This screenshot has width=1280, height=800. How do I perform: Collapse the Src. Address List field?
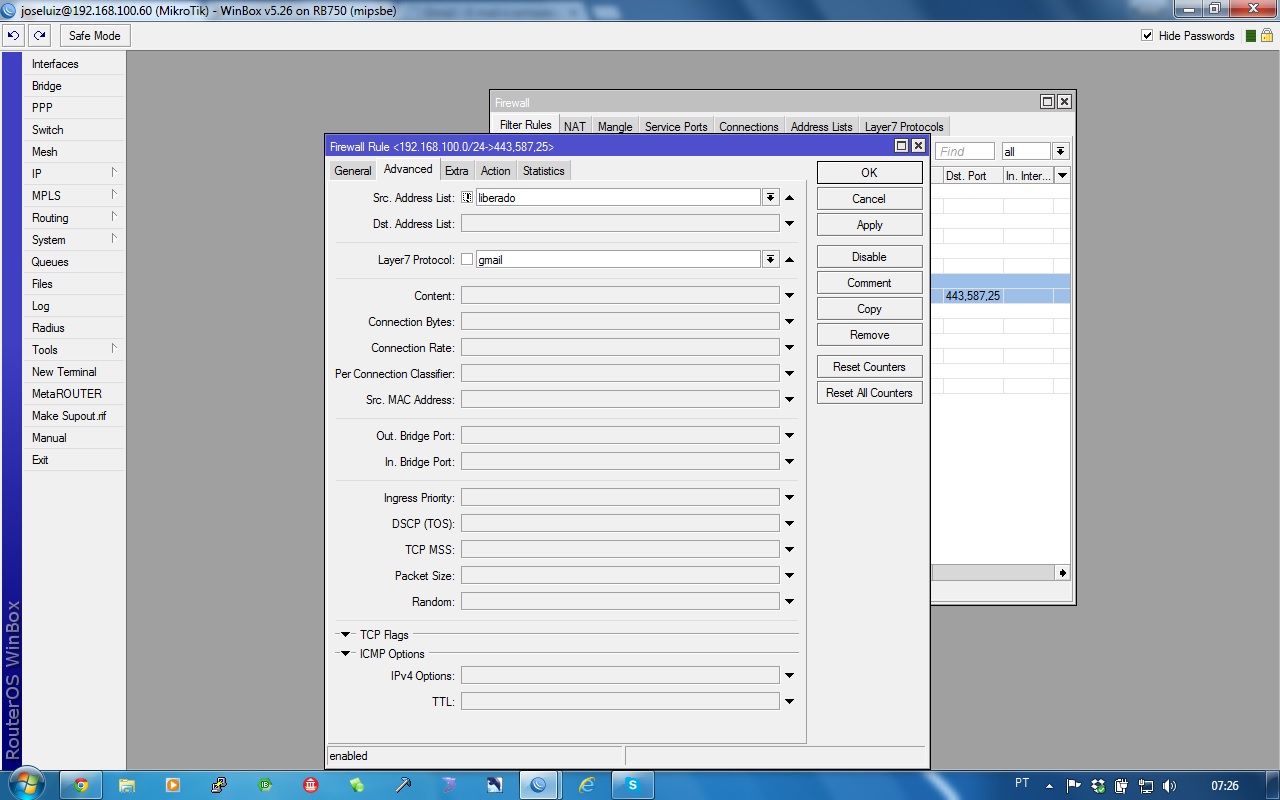789,198
